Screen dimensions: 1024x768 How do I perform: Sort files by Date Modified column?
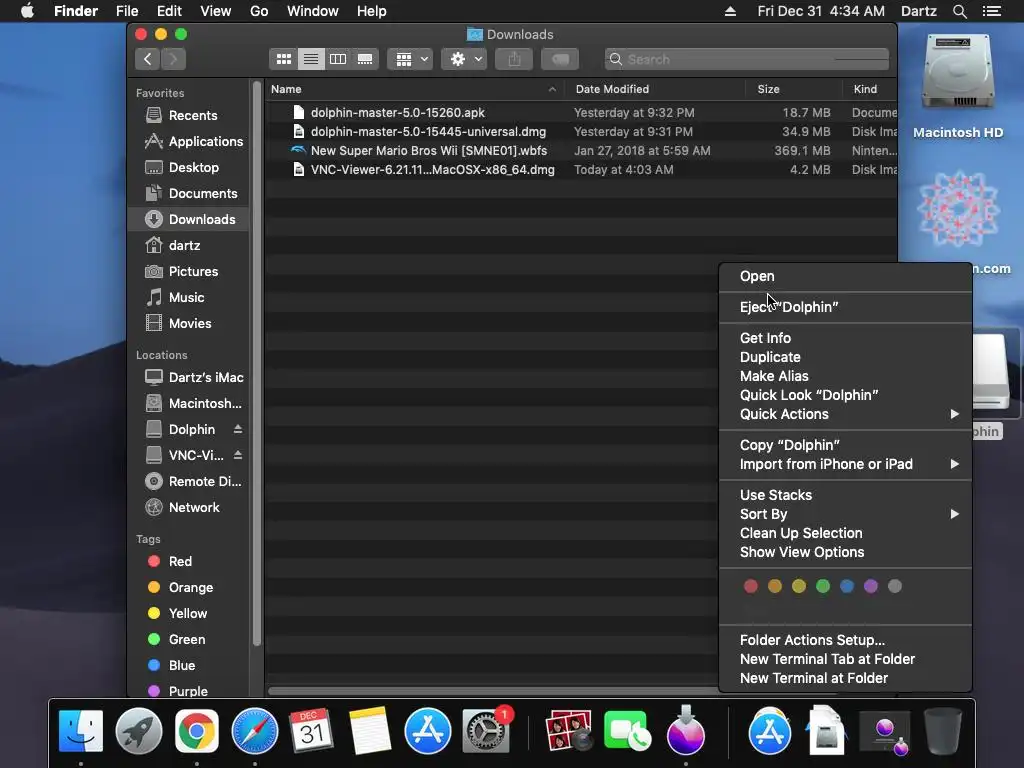[655, 89]
